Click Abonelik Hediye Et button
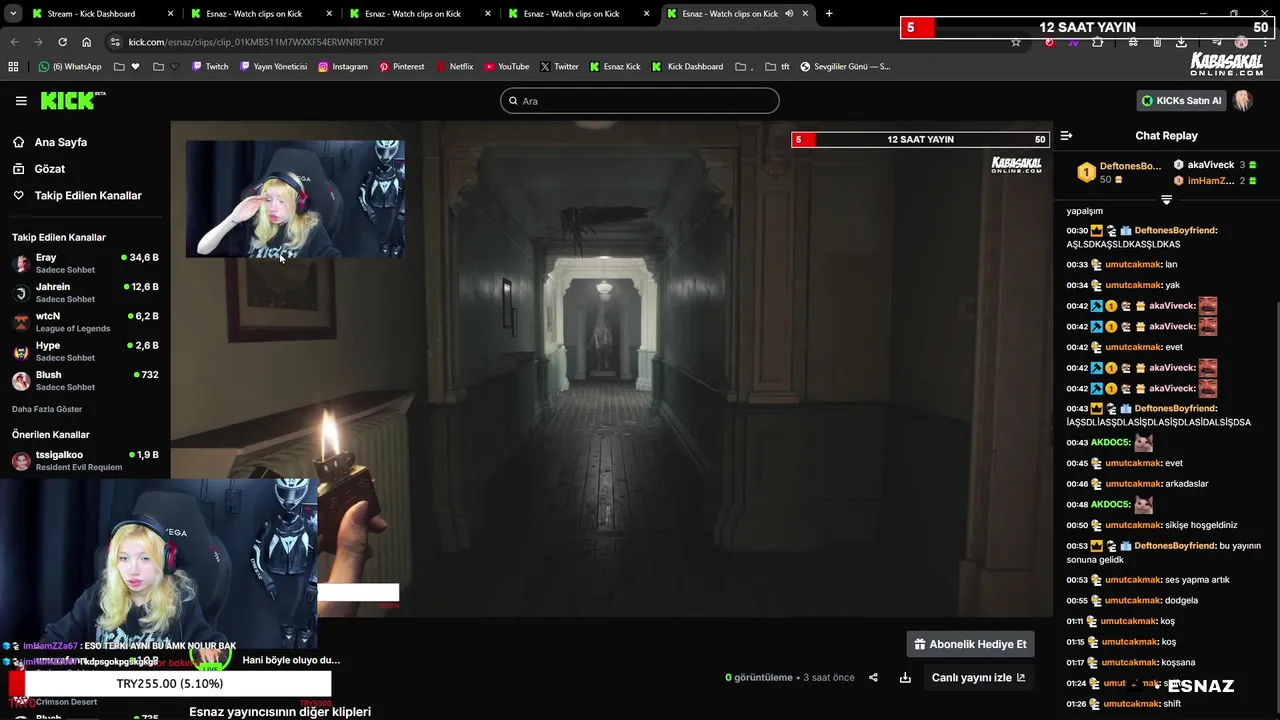Viewport: 1280px width, 720px height. (x=970, y=644)
